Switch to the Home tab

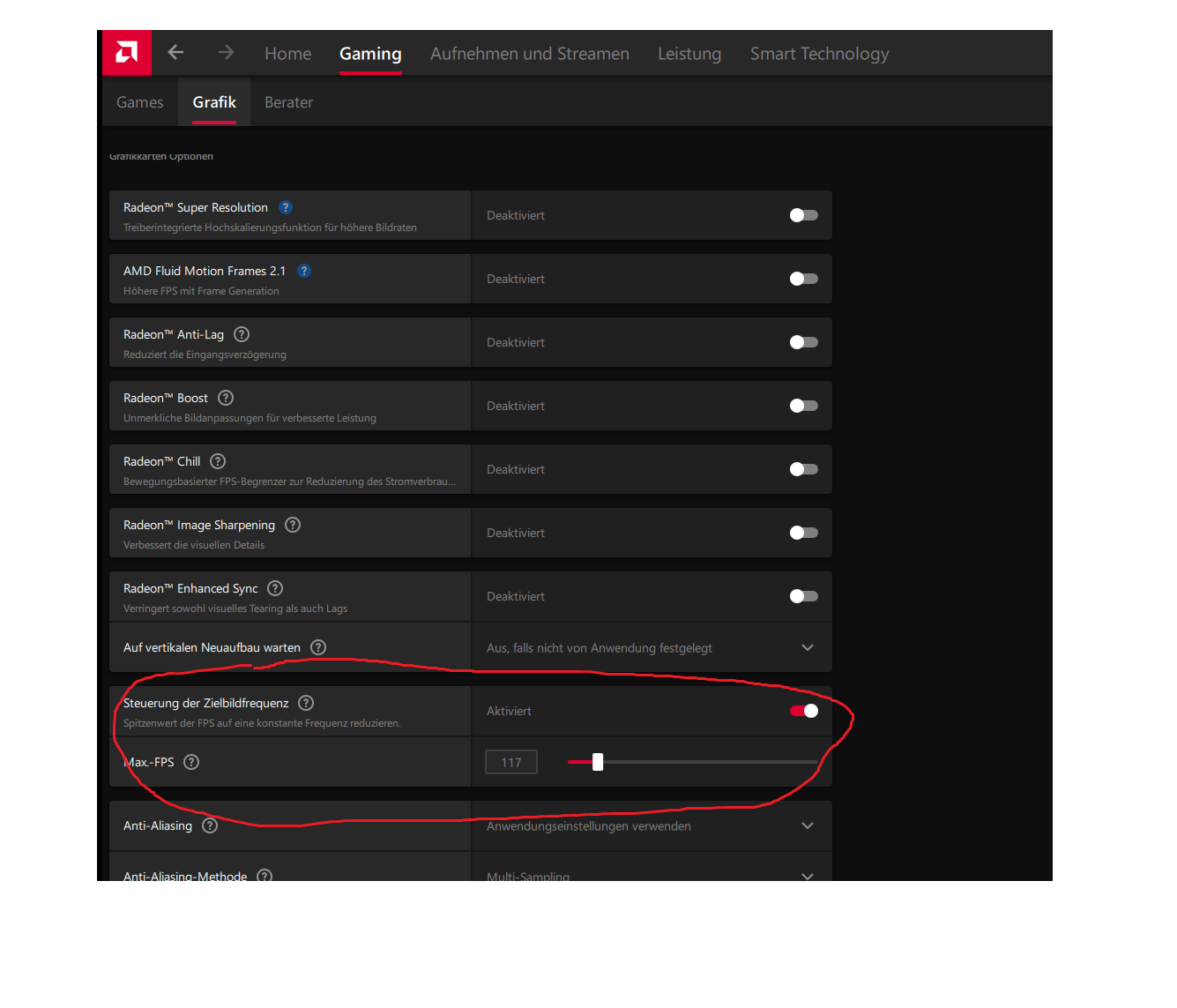coord(288,54)
